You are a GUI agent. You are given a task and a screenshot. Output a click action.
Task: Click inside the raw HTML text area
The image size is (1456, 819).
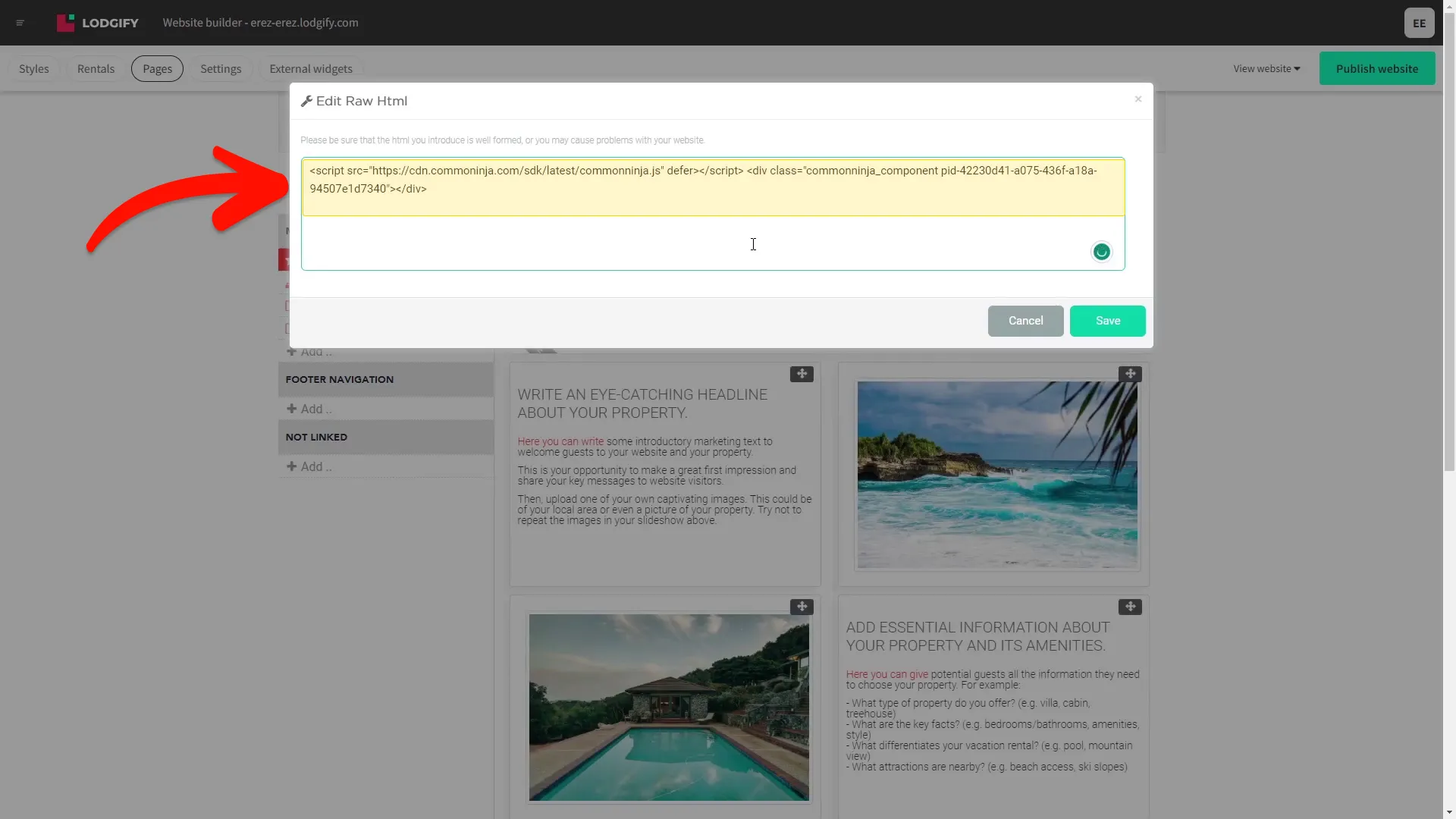pyautogui.click(x=713, y=214)
